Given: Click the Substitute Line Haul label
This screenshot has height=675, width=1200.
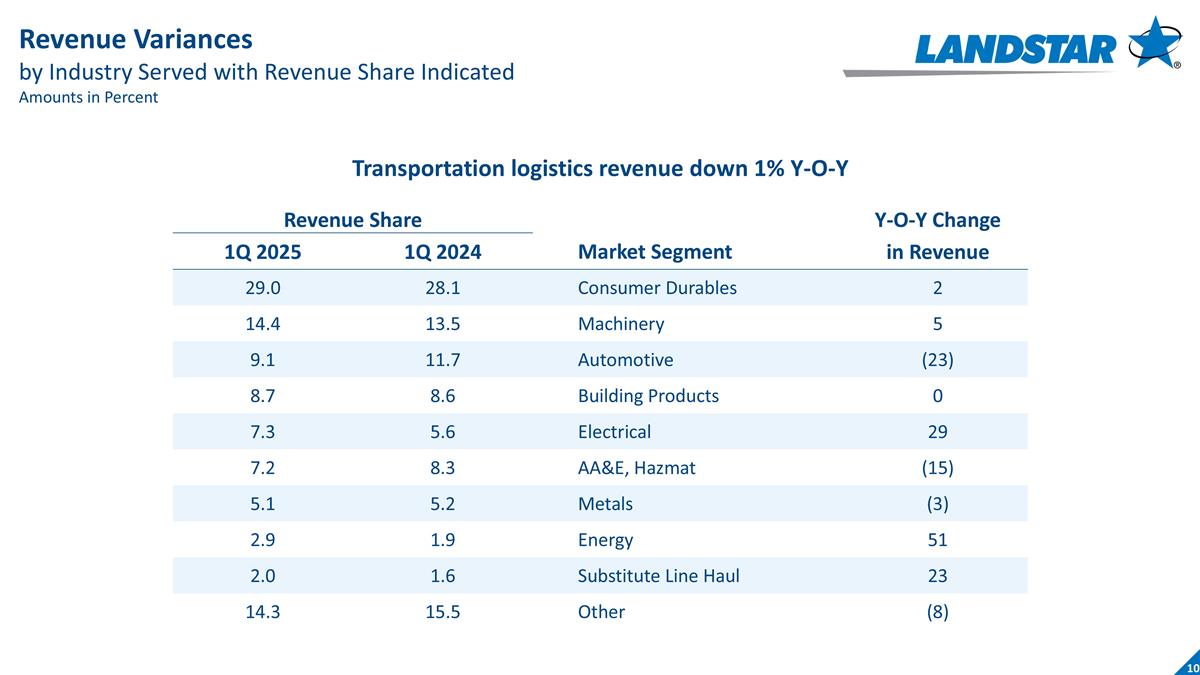Looking at the screenshot, I should click(x=658, y=576).
